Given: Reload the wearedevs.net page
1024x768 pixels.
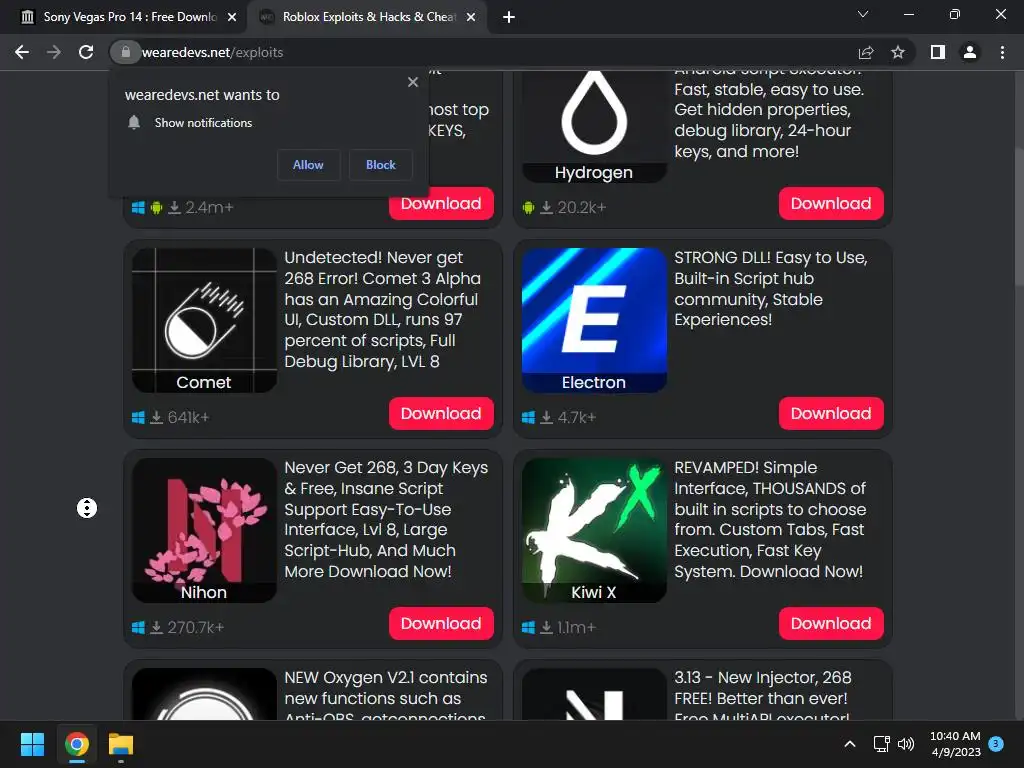Looking at the screenshot, I should tap(86, 52).
